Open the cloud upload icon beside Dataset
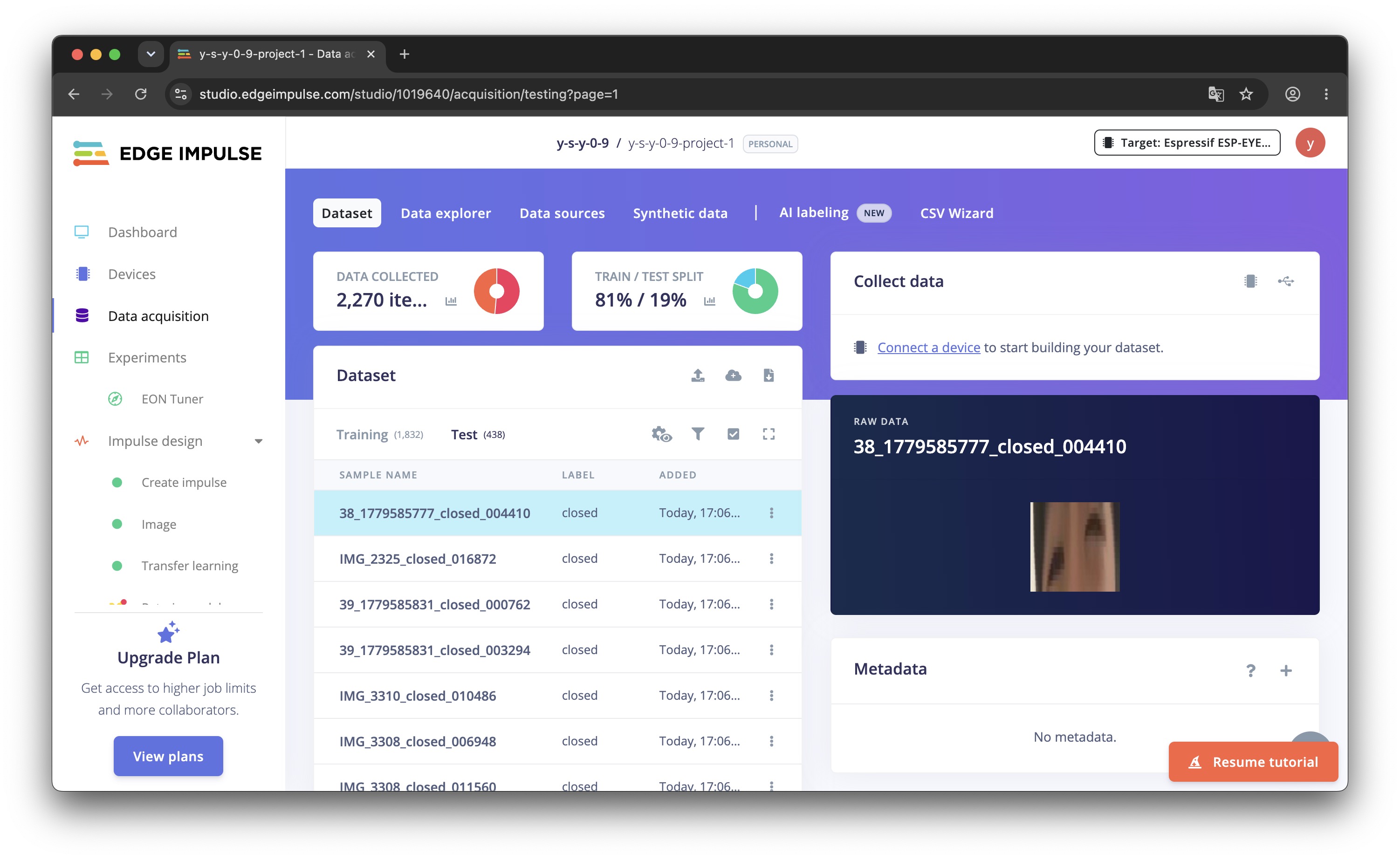This screenshot has height=860, width=1400. click(733, 375)
